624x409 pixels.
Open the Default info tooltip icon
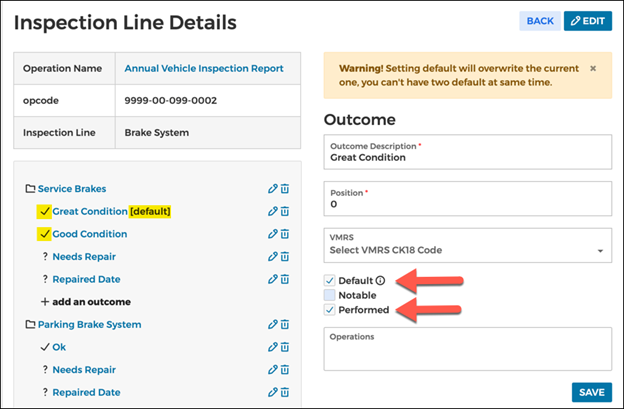pos(380,280)
